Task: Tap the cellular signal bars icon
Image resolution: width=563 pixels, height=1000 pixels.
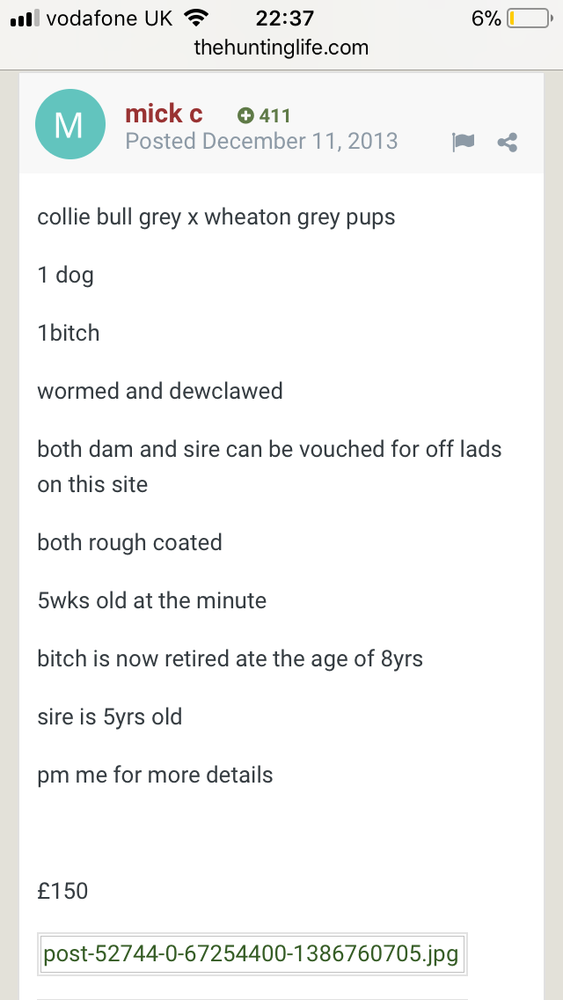Action: coord(26,18)
